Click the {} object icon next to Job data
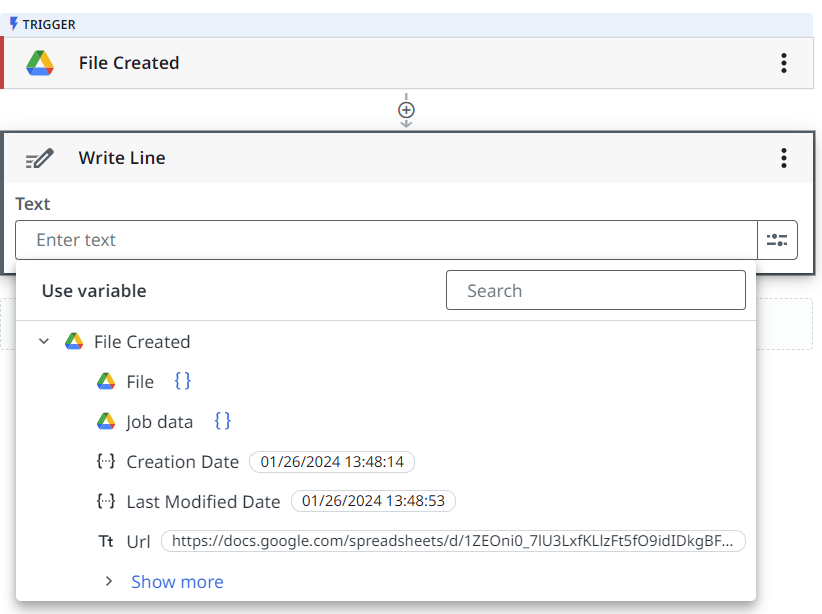This screenshot has width=822, height=614. point(222,421)
